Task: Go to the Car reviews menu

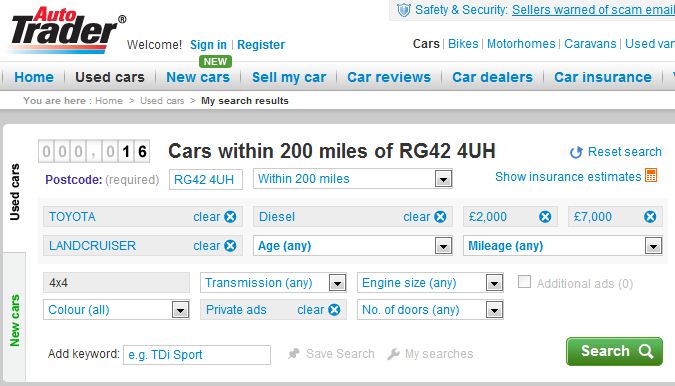Action: [x=389, y=77]
